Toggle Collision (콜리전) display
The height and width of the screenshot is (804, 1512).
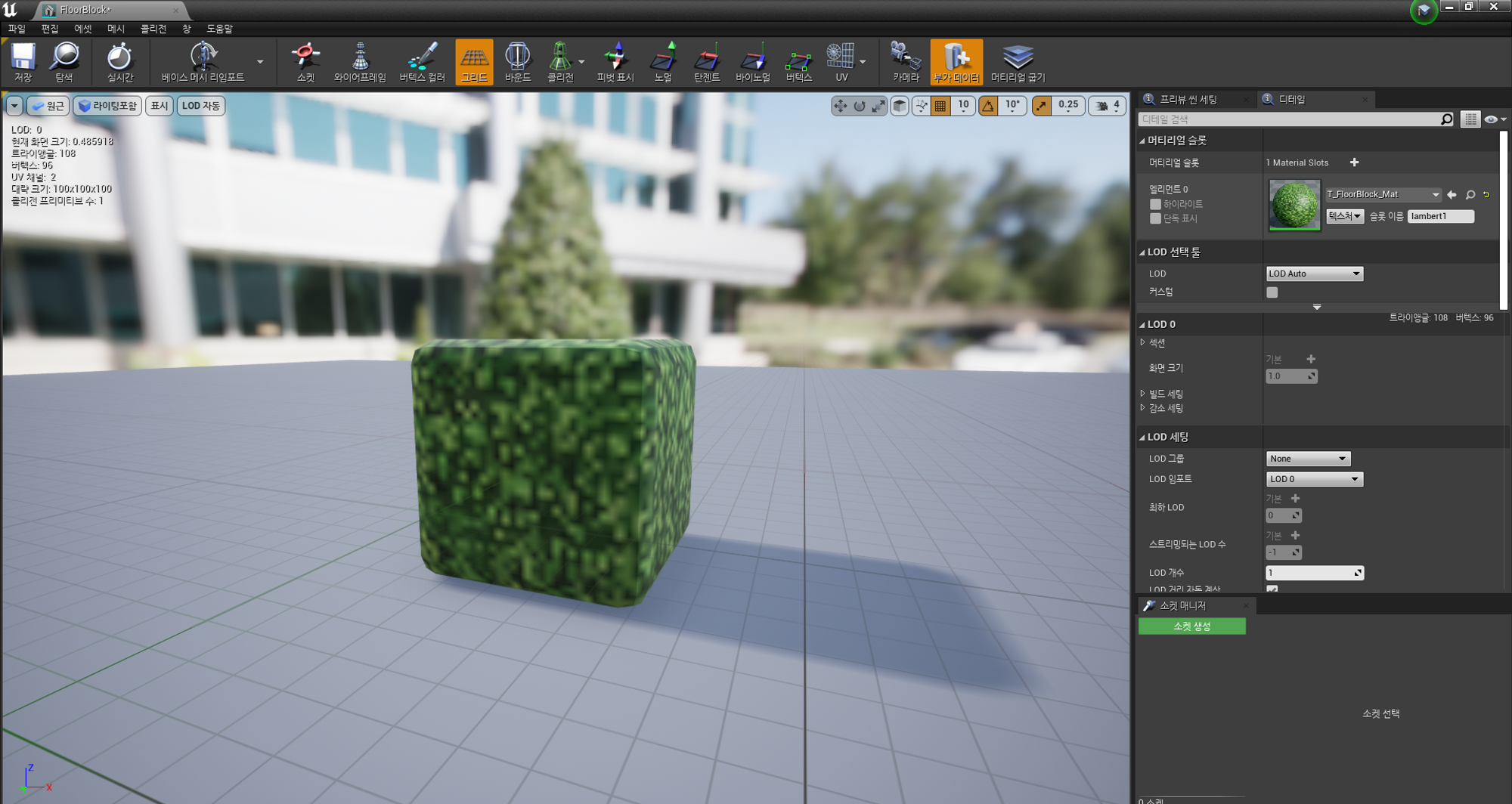(560, 62)
